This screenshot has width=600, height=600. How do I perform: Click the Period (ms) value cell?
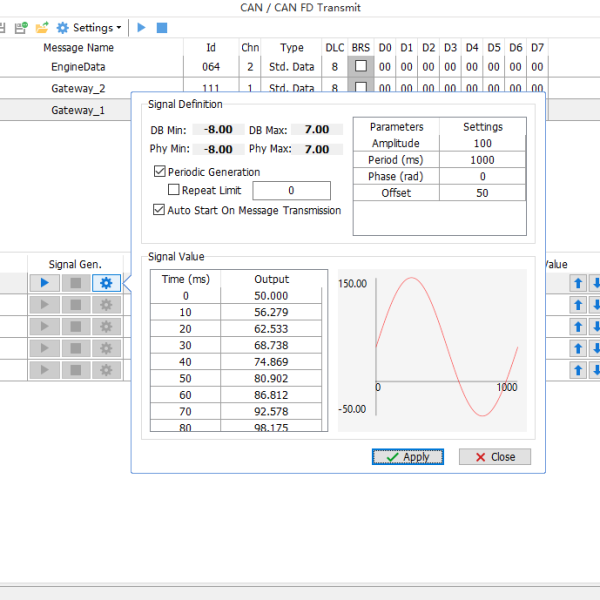coord(483,160)
